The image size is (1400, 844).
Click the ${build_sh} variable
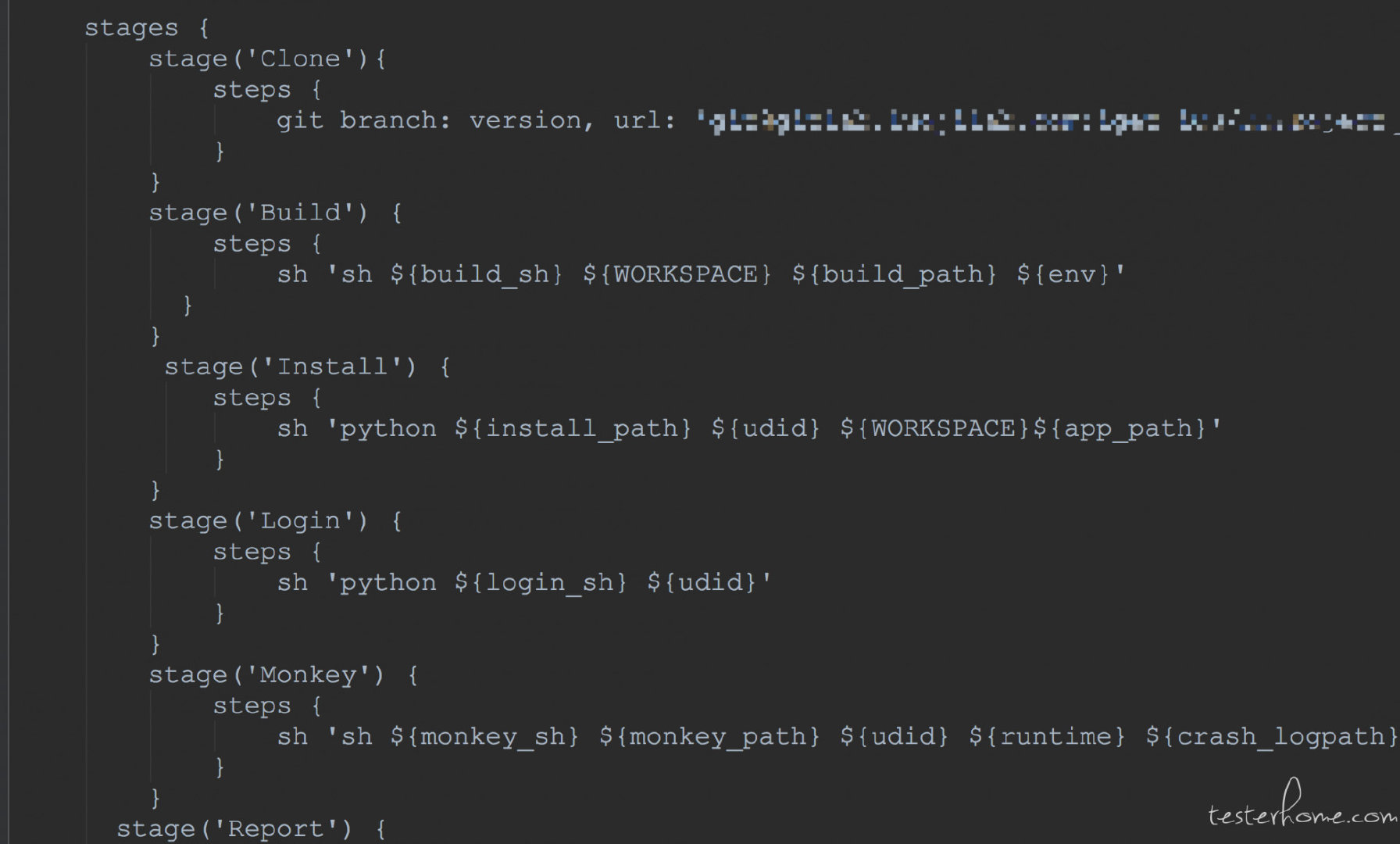click(477, 274)
